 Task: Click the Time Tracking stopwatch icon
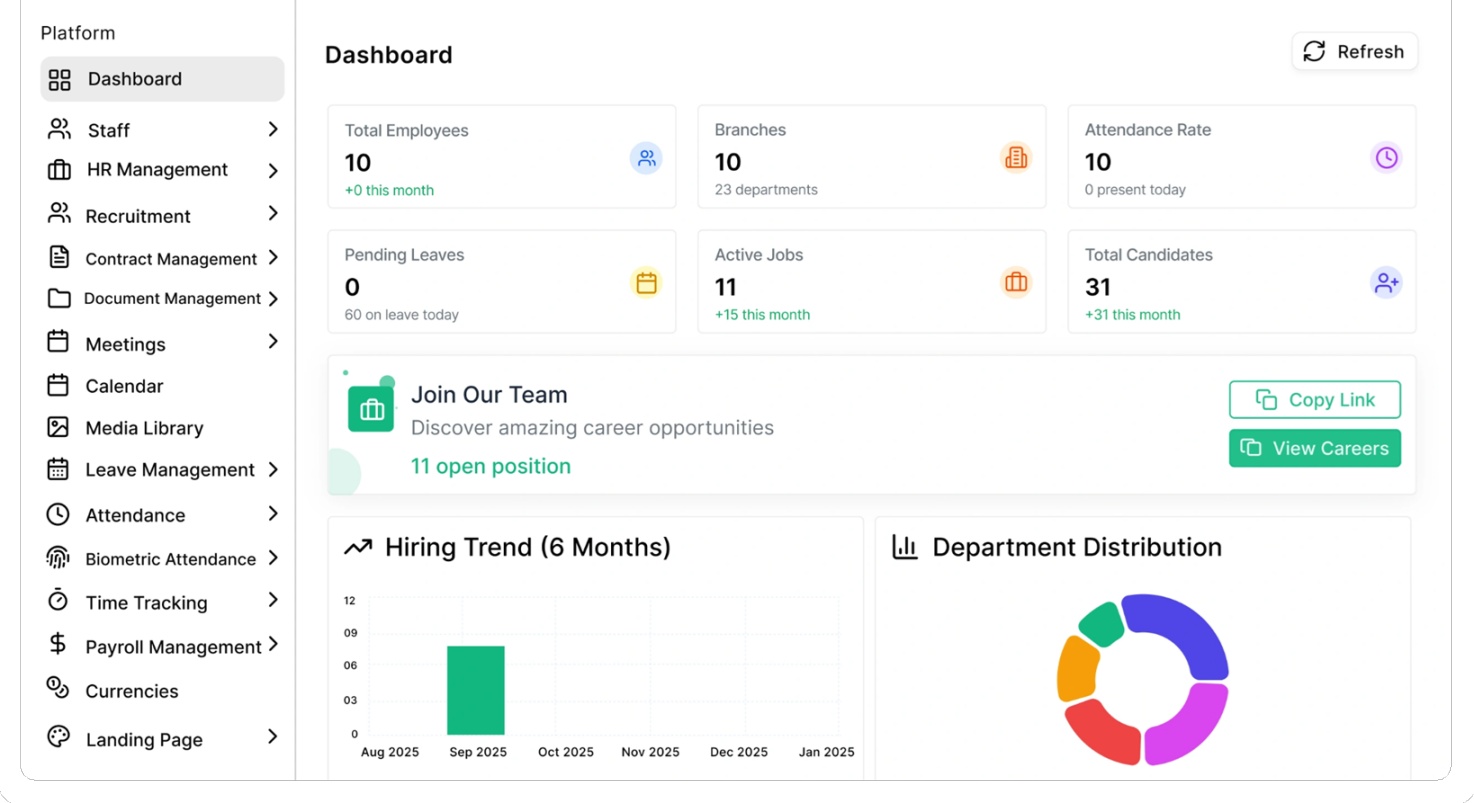[x=58, y=601]
